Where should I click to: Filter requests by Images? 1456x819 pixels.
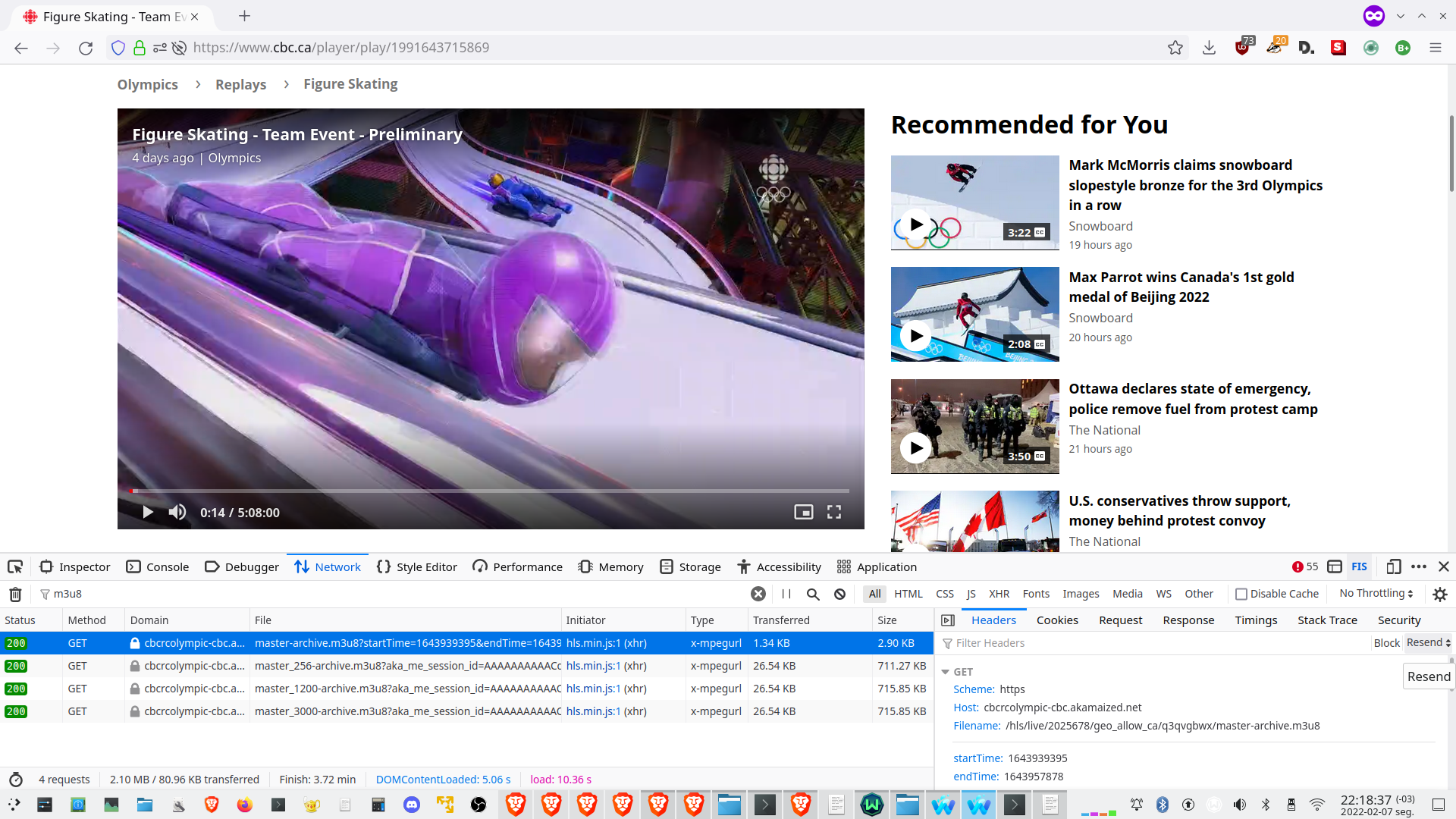pos(1081,595)
